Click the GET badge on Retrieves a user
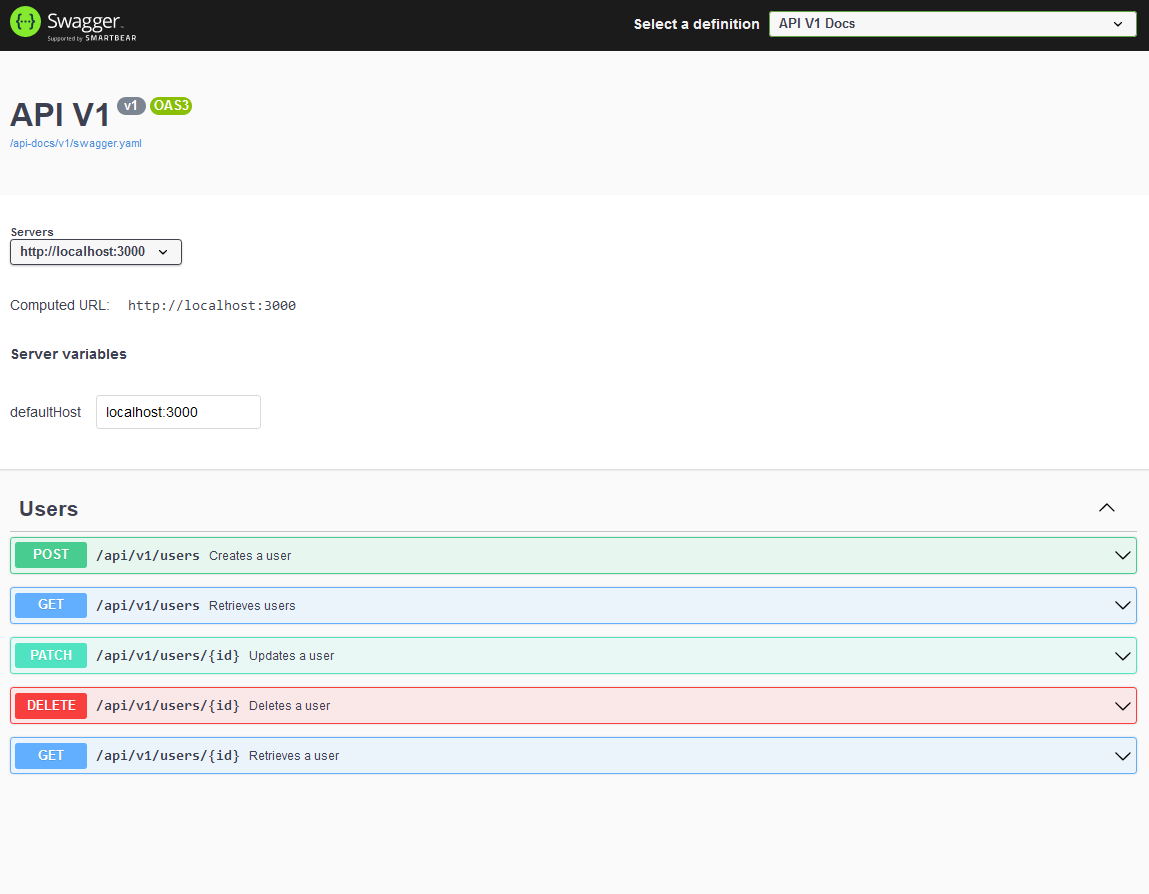 coord(50,755)
